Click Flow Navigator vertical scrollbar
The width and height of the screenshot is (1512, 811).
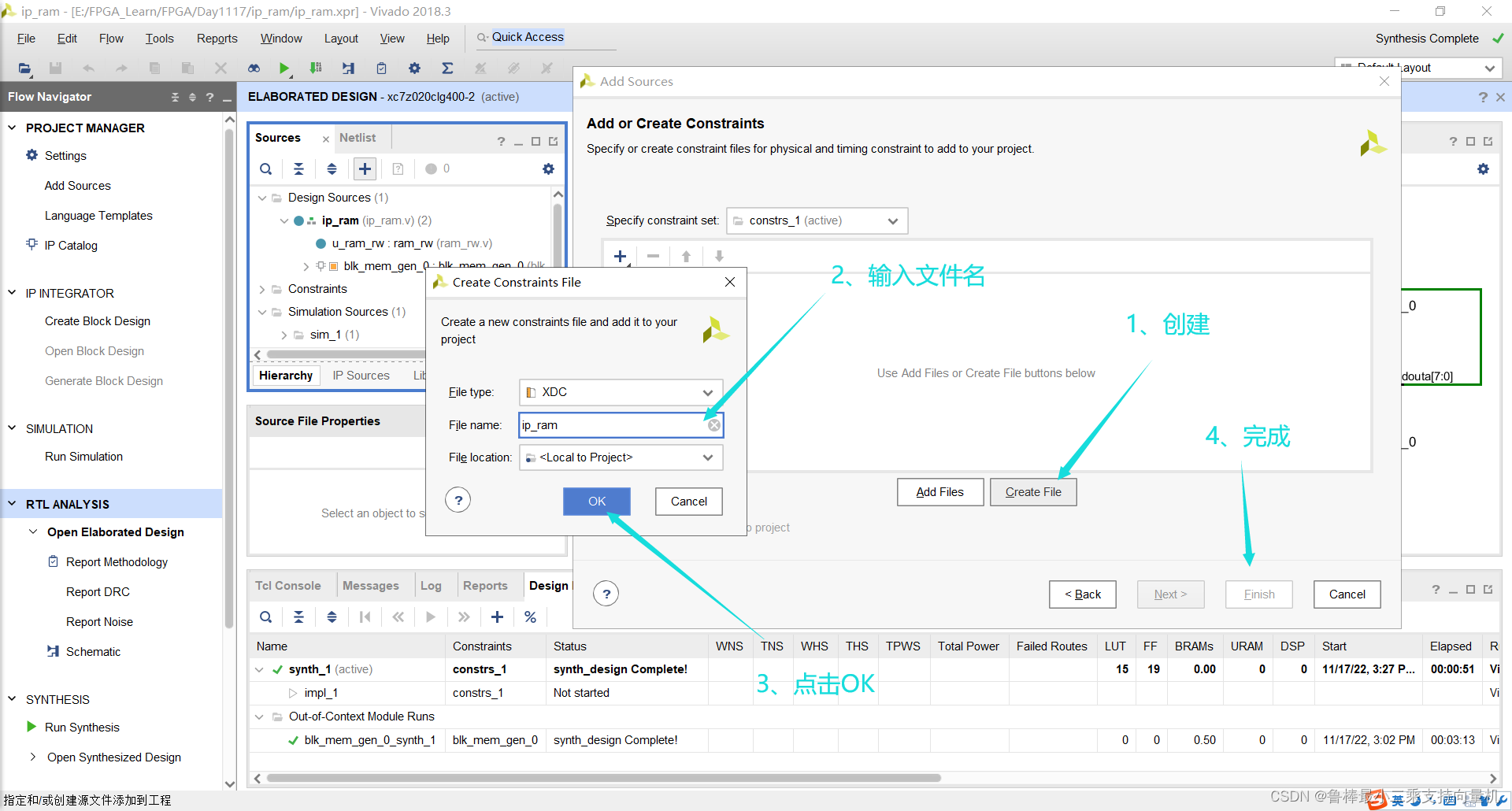(229, 378)
